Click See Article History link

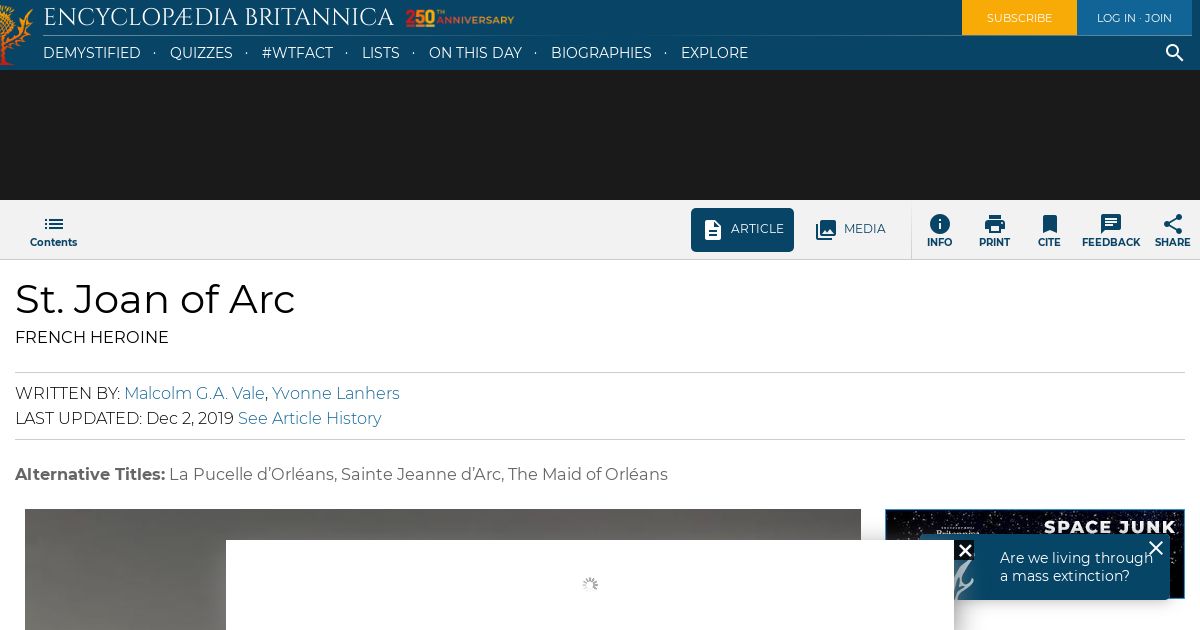click(x=309, y=418)
